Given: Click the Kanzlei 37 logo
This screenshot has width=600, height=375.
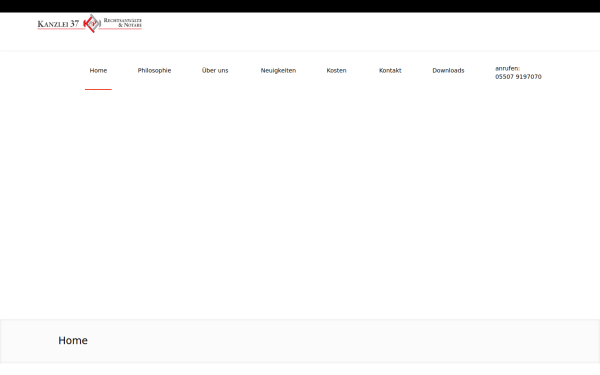Looking at the screenshot, I should (x=90, y=23).
